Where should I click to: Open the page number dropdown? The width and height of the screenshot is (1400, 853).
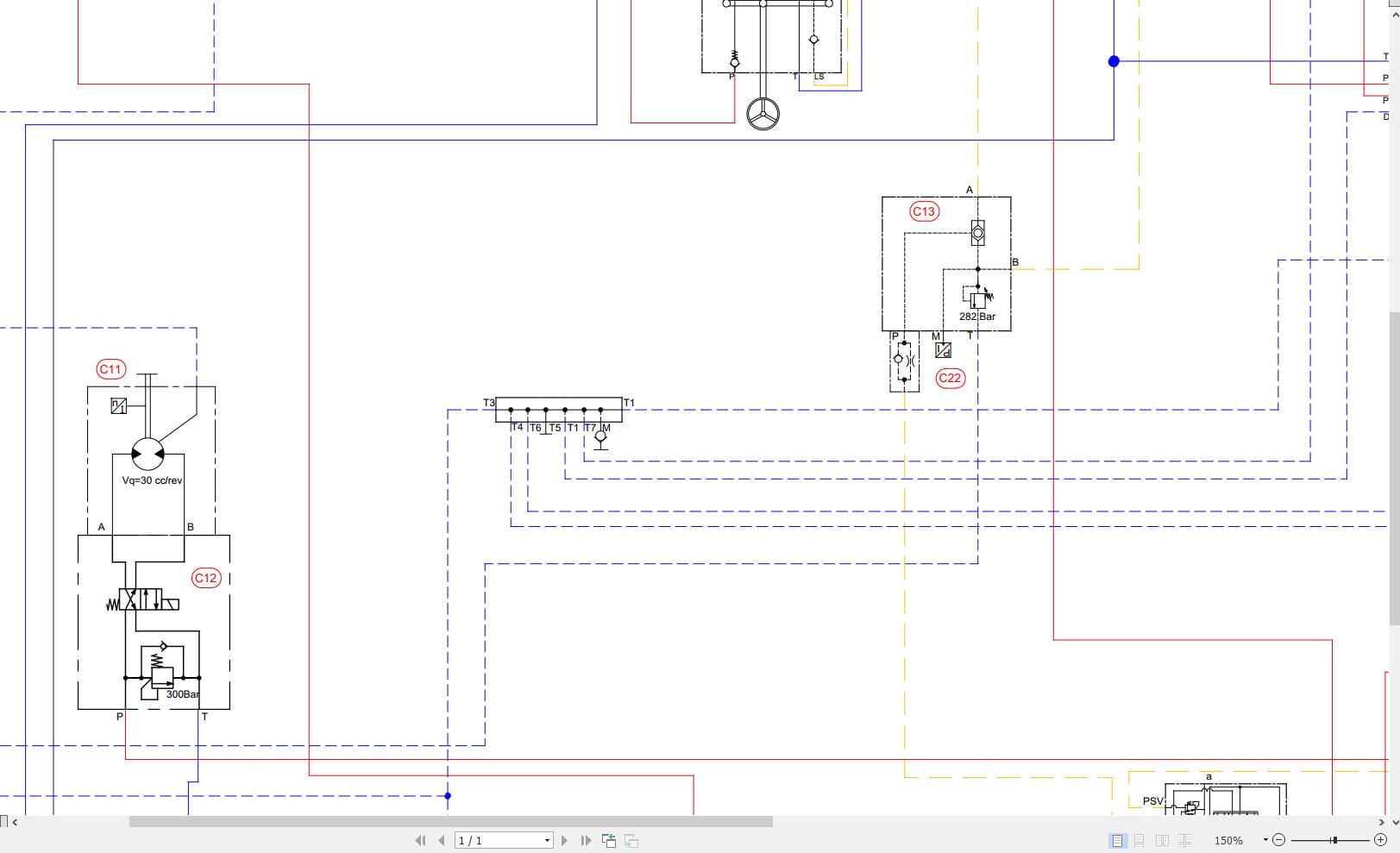[x=547, y=840]
